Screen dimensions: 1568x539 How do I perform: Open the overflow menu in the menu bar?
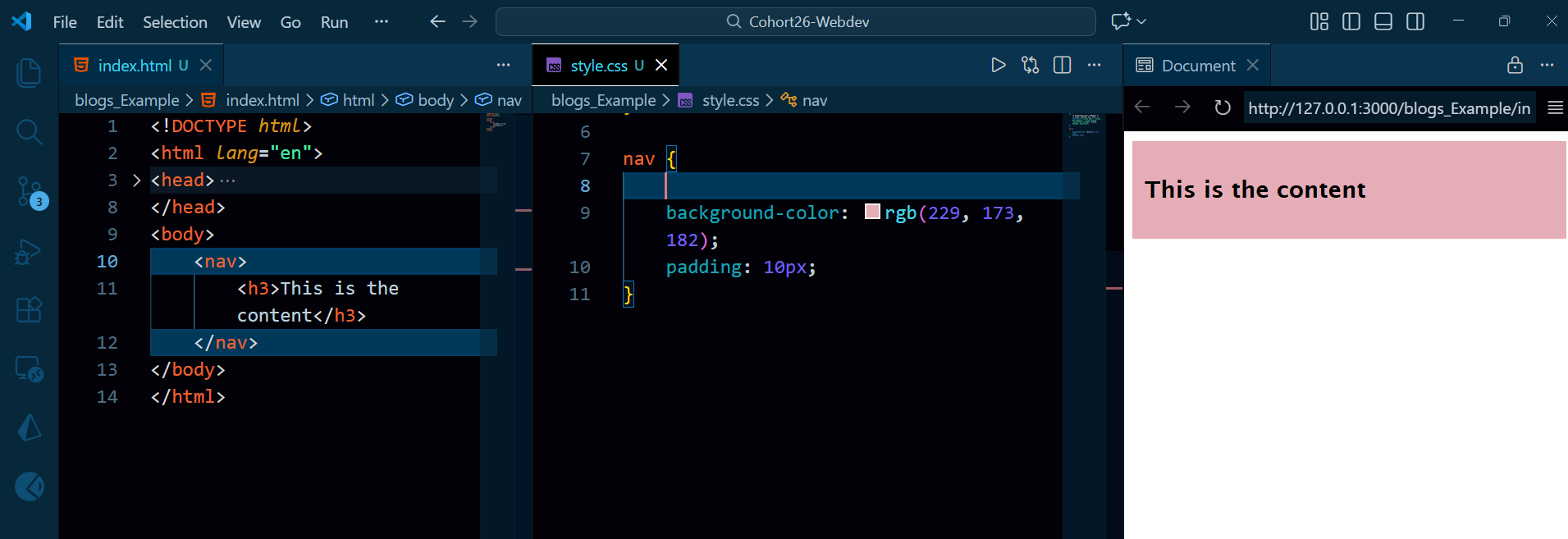(x=381, y=21)
